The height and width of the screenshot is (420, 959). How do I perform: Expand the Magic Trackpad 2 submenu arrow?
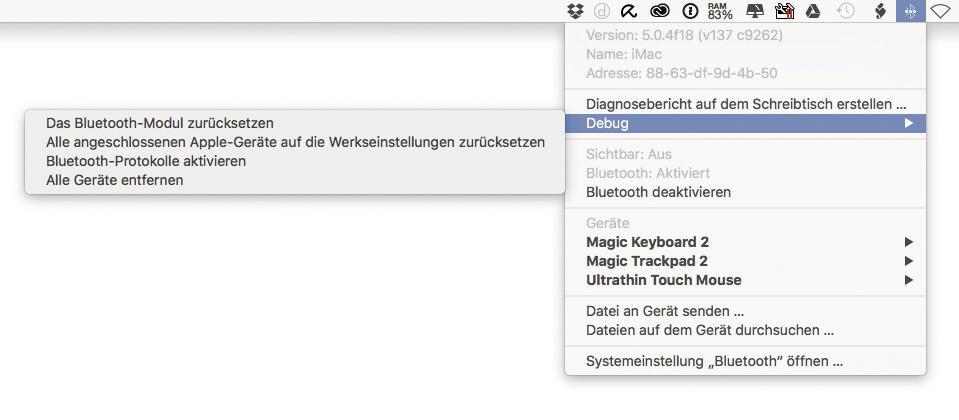point(909,261)
